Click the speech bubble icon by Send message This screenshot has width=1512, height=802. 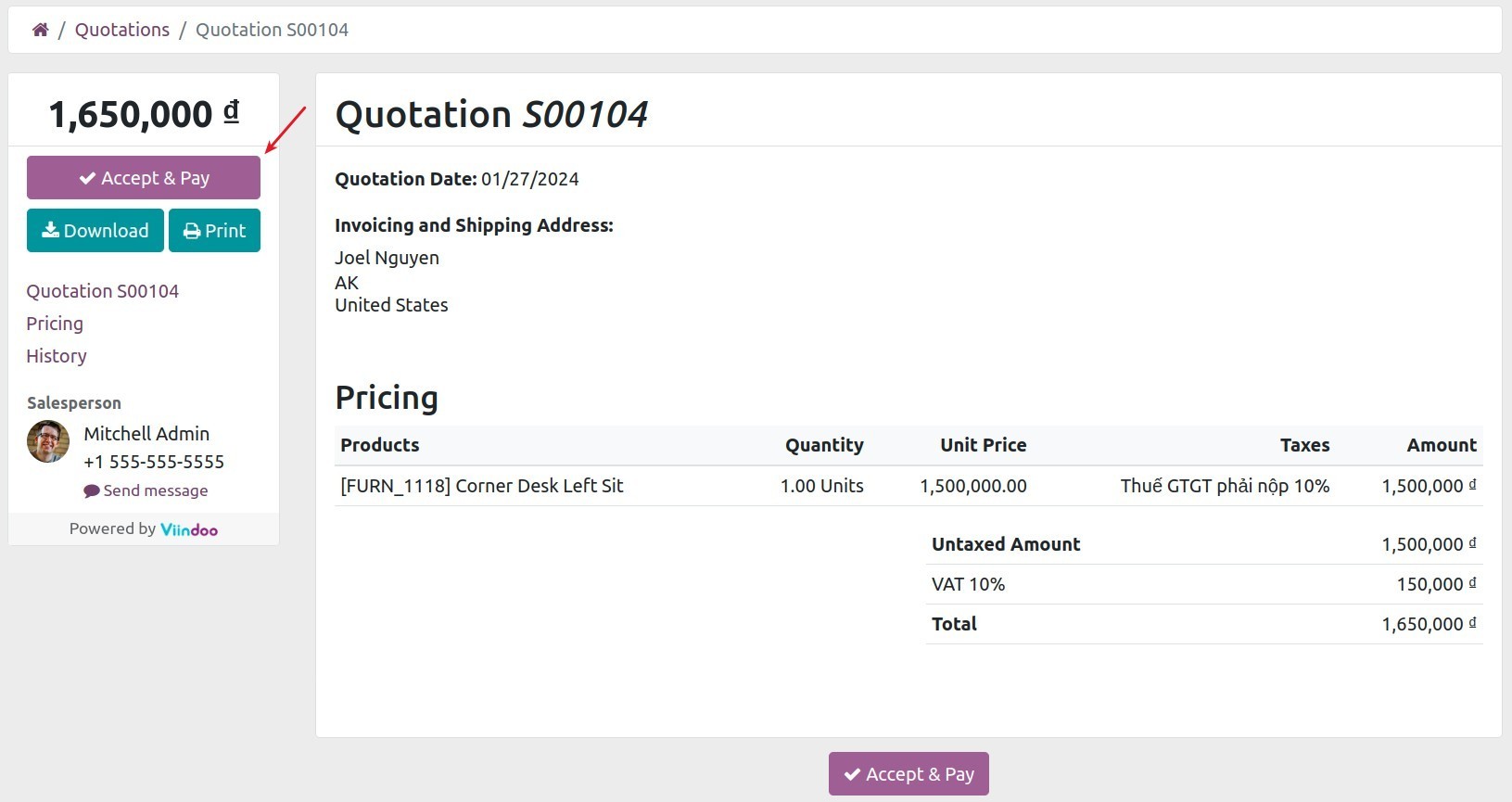point(92,491)
